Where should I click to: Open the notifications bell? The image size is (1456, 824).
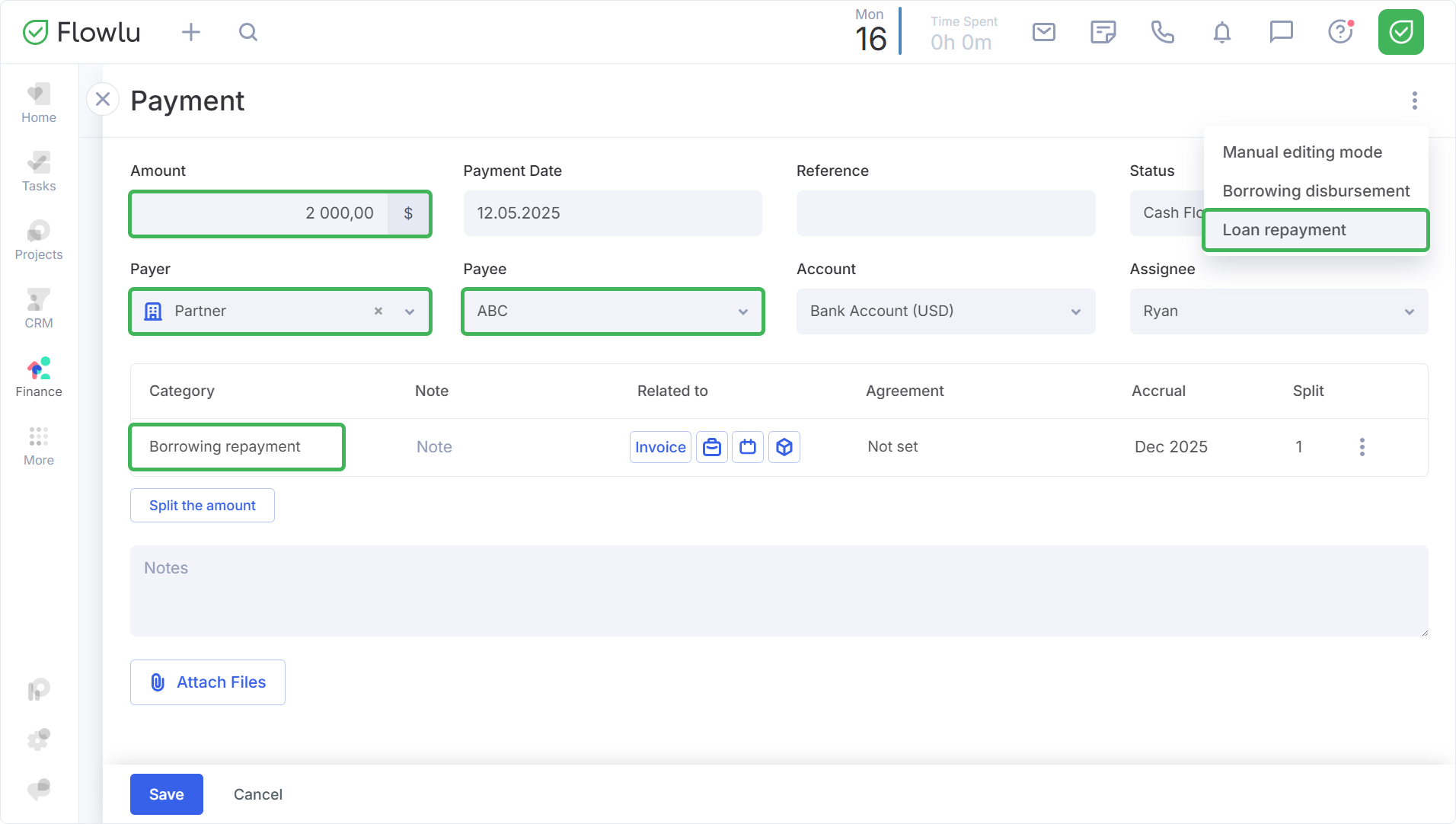tap(1221, 32)
